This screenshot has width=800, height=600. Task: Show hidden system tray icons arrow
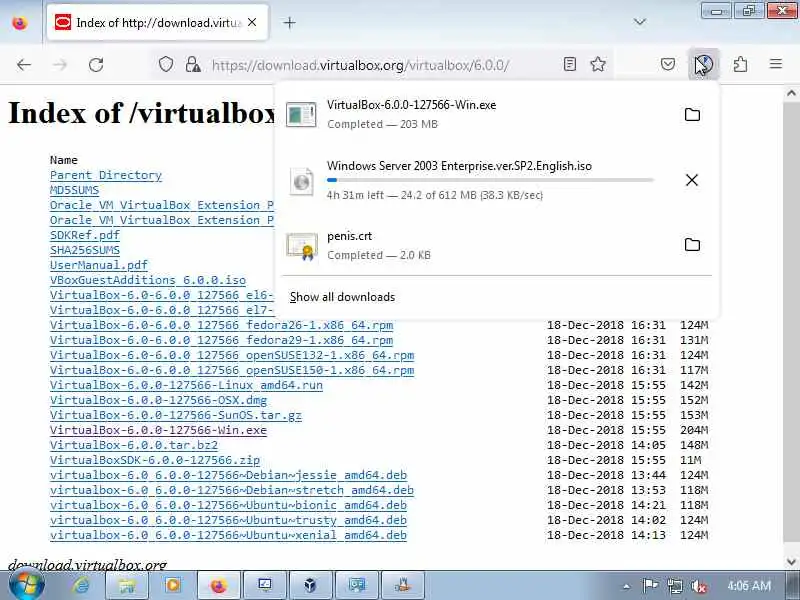pyautogui.click(x=626, y=586)
